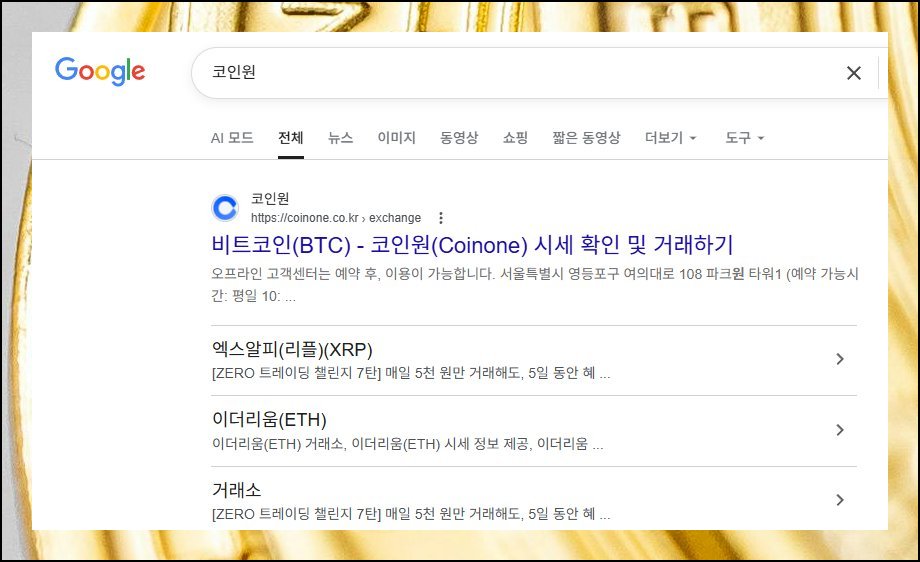Open the 엑스알피(리플)(XRP) sitelink
920x562 pixels.
[292, 350]
